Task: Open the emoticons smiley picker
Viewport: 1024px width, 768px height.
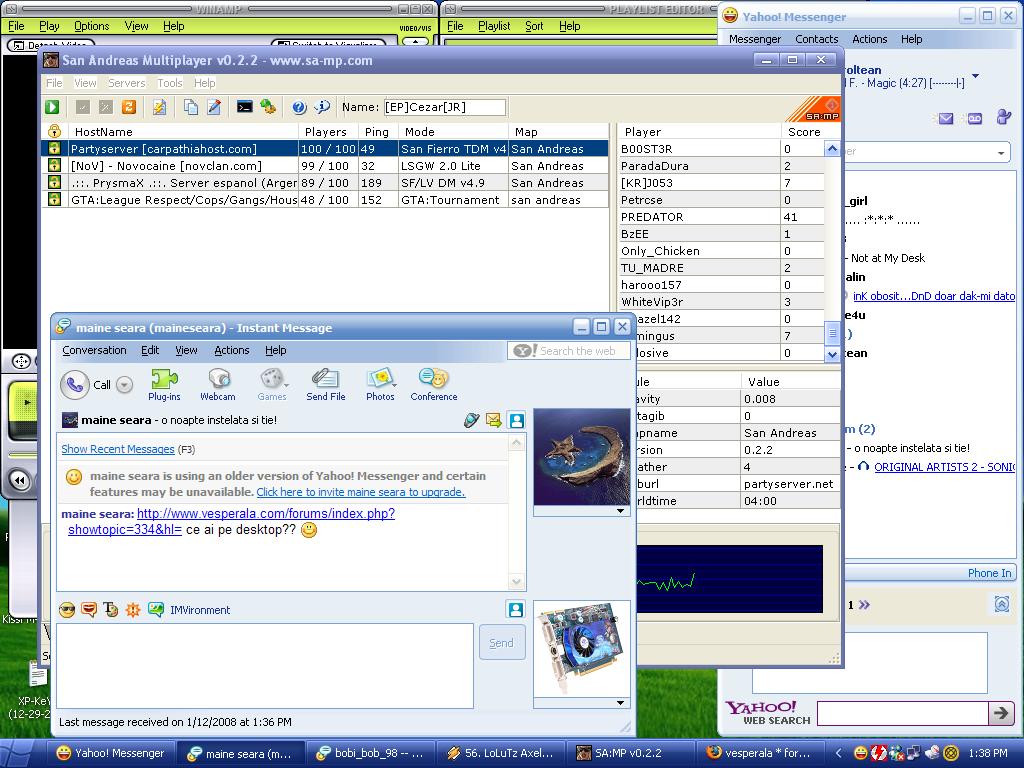Action: coord(67,610)
